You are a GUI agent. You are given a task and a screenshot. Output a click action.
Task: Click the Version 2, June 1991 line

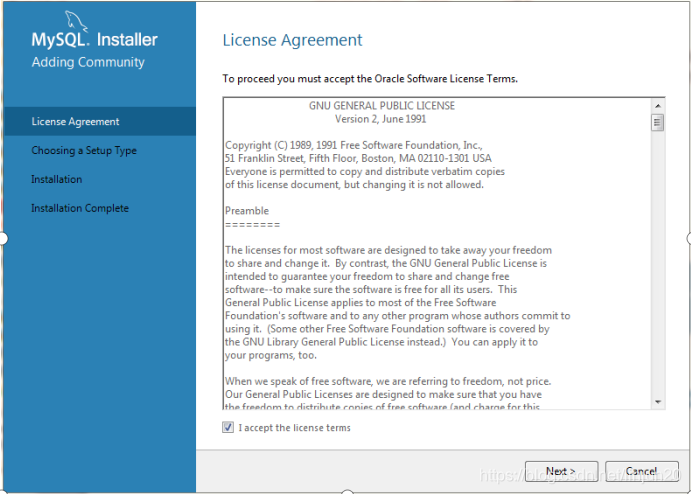click(x=380, y=119)
